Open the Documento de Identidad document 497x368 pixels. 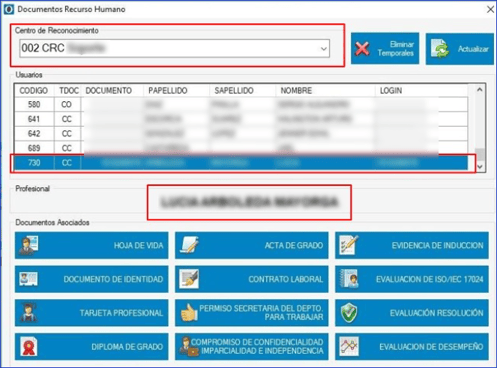tap(92, 279)
